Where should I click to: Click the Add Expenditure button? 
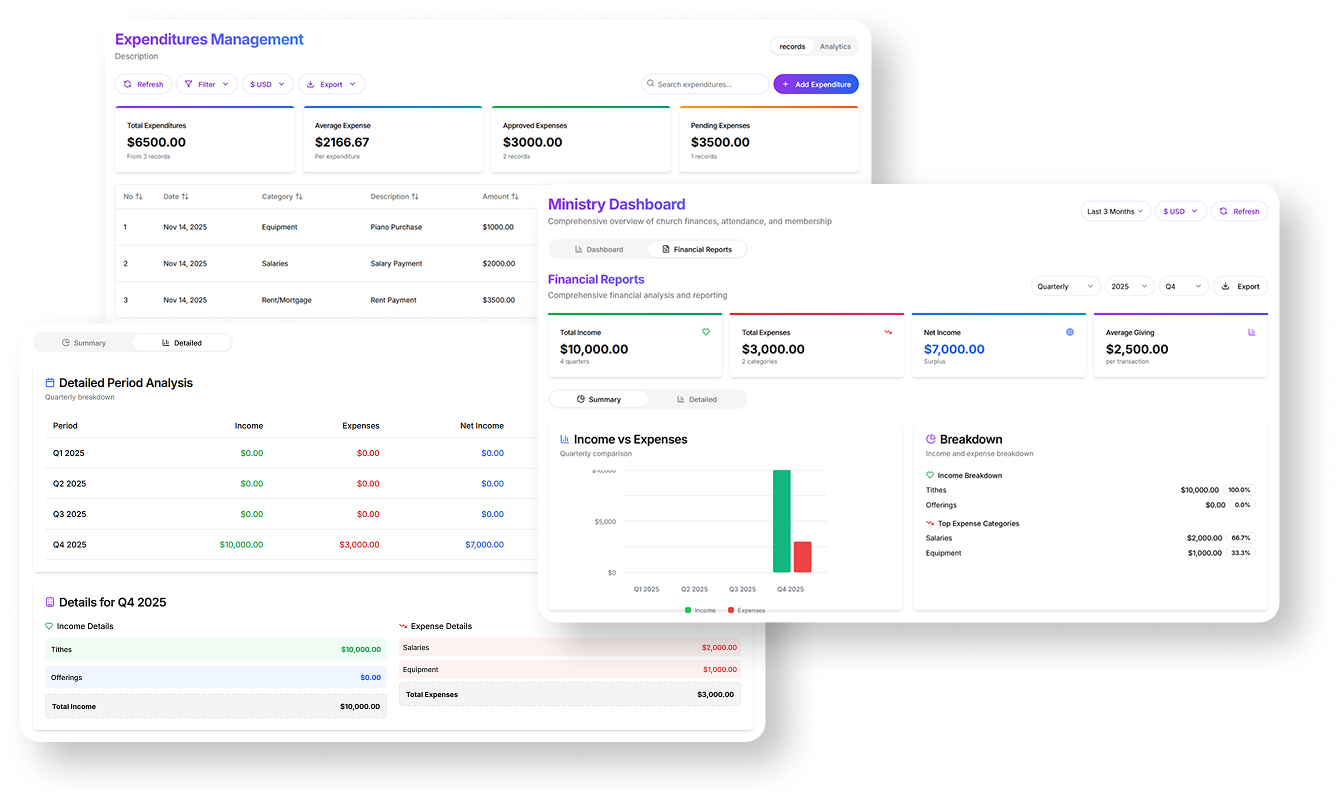(816, 85)
